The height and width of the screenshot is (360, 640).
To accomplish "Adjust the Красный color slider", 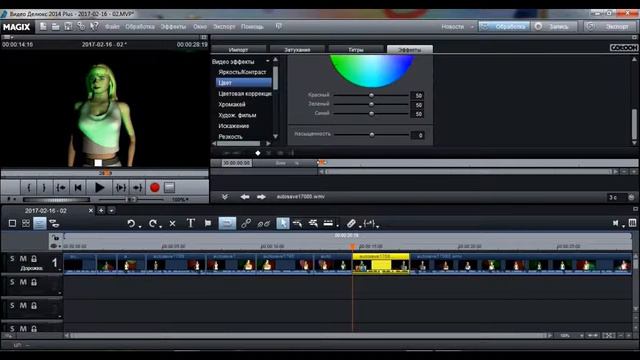I will pyautogui.click(x=371, y=95).
